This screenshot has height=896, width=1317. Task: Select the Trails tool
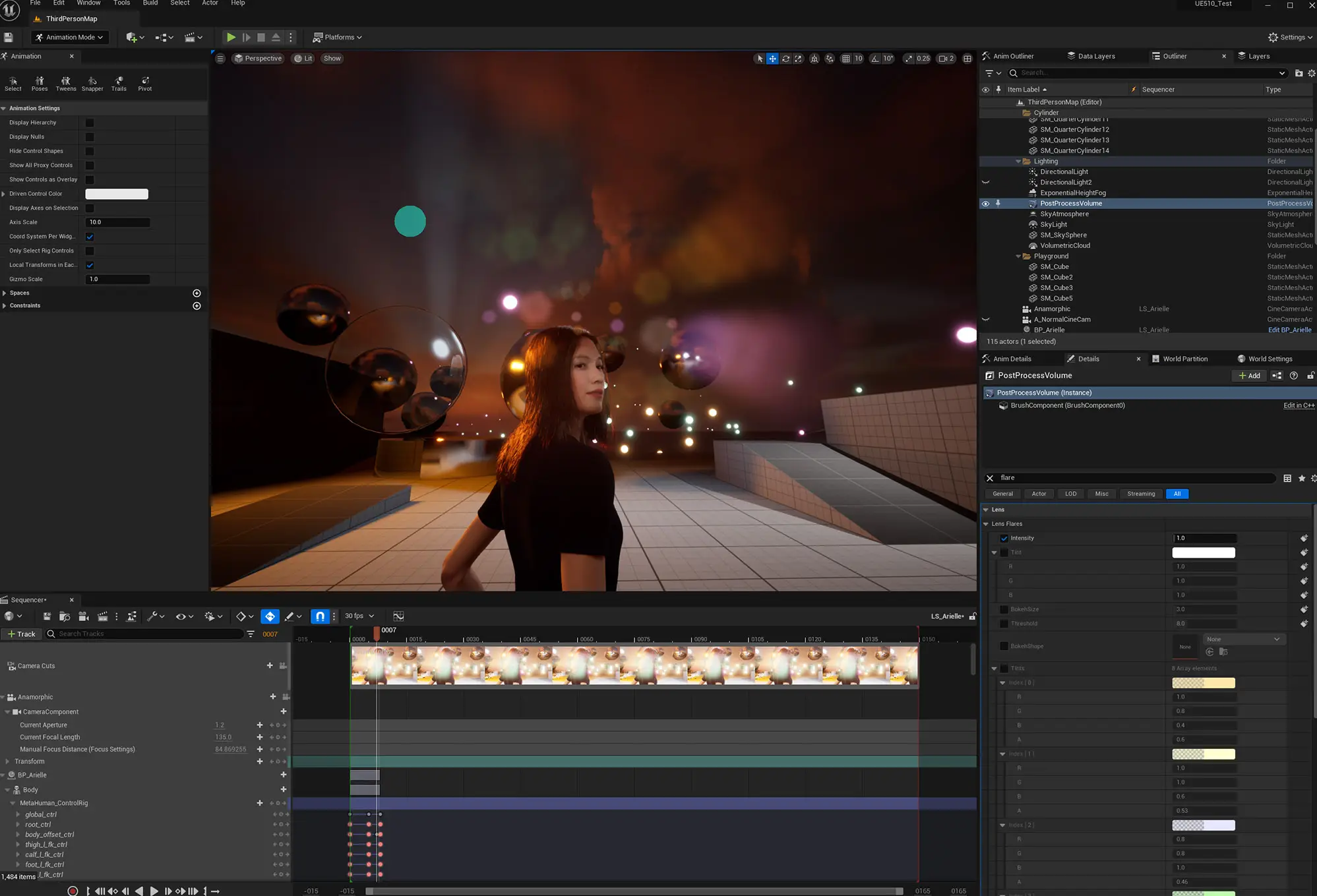tap(119, 83)
